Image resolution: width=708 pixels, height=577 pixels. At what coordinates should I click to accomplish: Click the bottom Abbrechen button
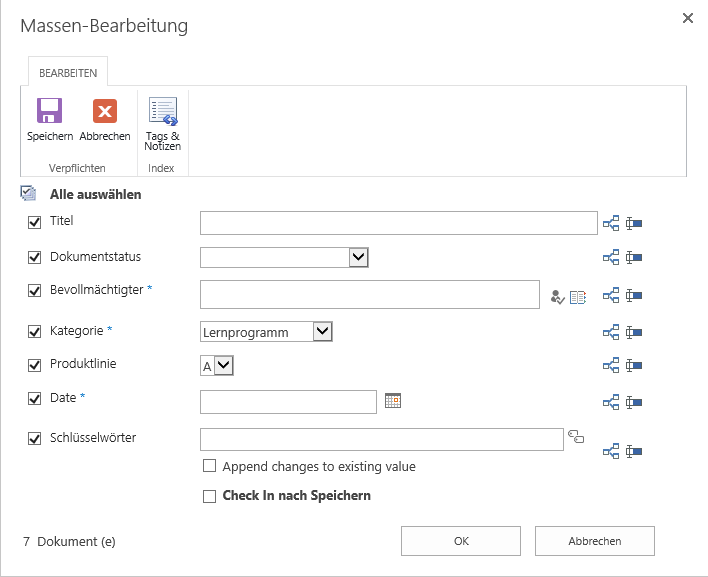[595, 541]
